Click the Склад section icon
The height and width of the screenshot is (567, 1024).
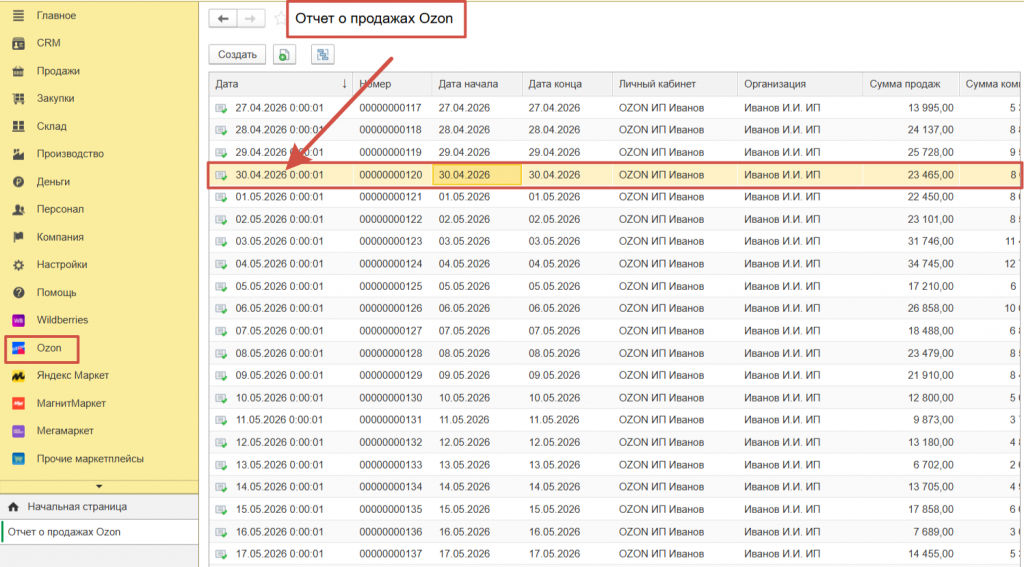[x=18, y=126]
